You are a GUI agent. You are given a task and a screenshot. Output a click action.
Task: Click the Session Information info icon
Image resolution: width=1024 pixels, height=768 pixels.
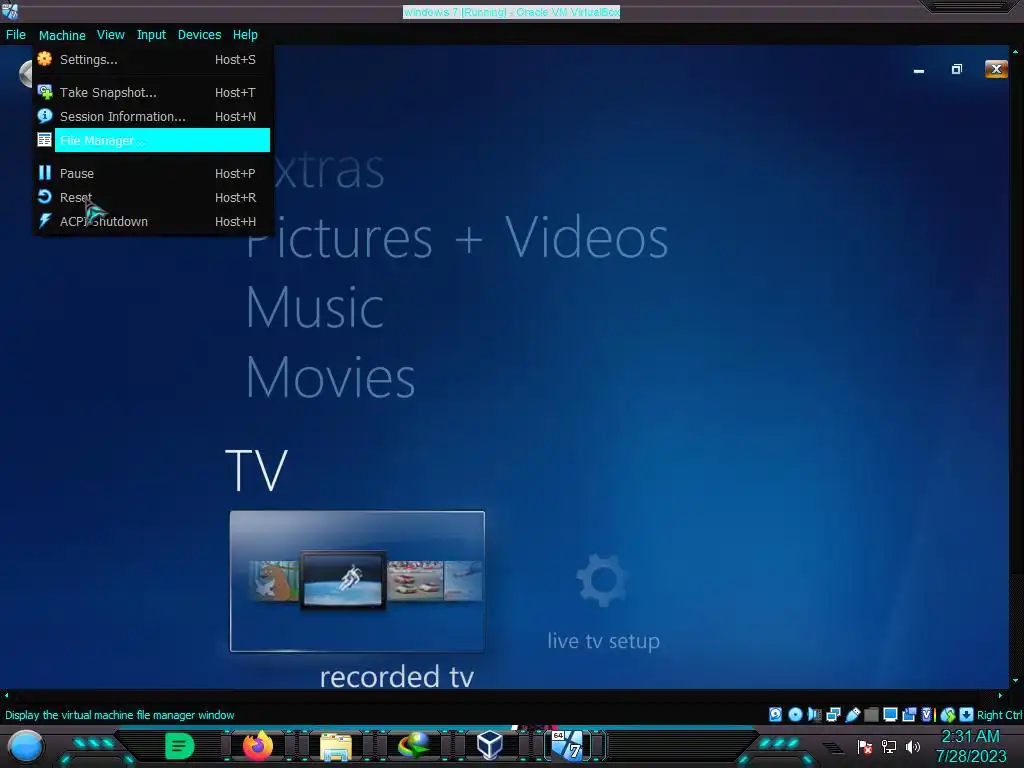coord(44,116)
